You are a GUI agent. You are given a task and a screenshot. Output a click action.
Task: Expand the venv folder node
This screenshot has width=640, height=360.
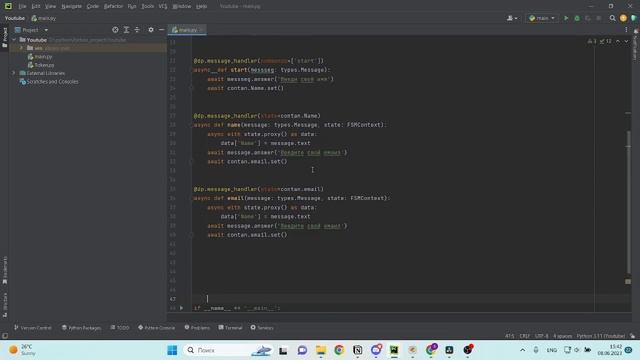21,48
